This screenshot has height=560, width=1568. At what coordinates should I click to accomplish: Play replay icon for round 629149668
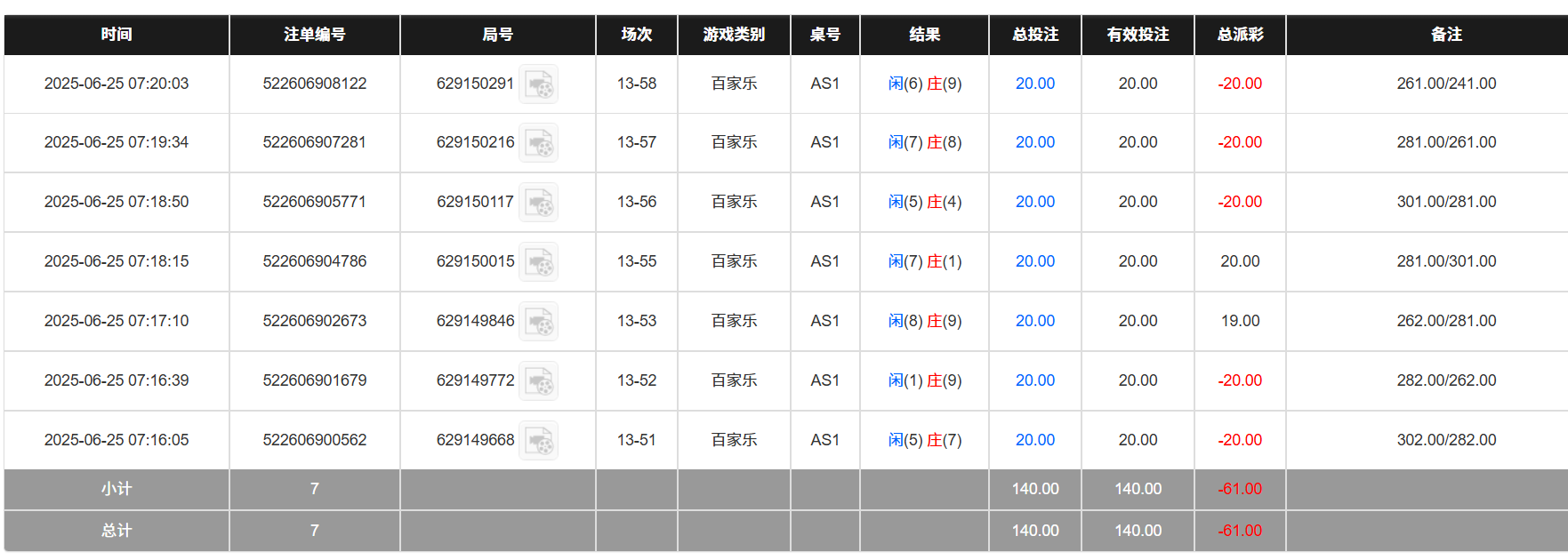click(x=538, y=441)
